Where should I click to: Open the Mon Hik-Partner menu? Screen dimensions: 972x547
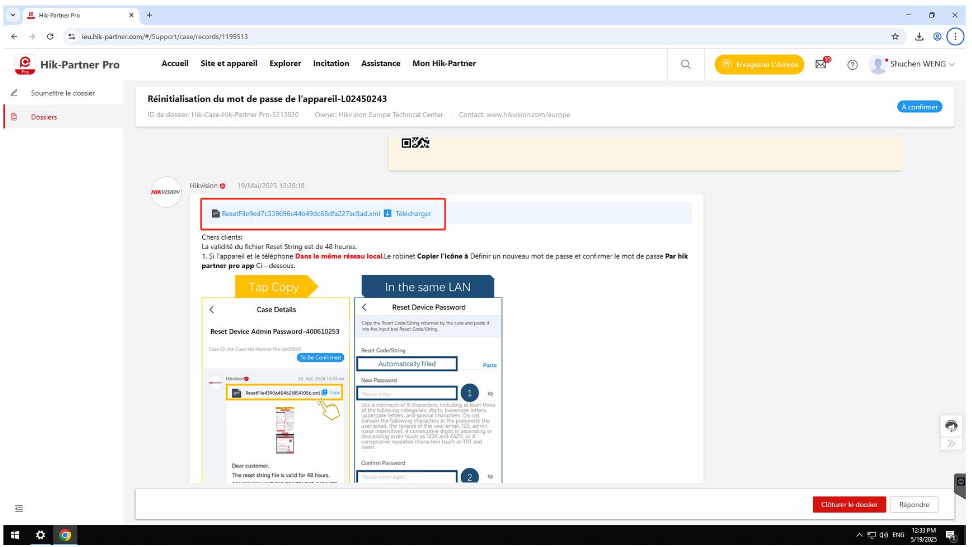pos(444,63)
